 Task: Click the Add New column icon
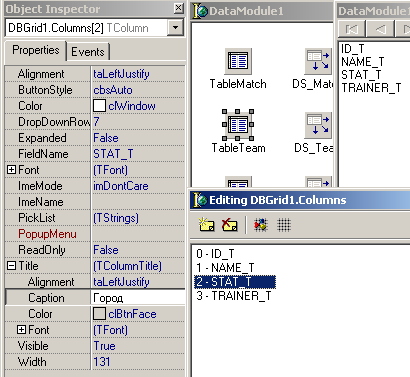point(206,225)
